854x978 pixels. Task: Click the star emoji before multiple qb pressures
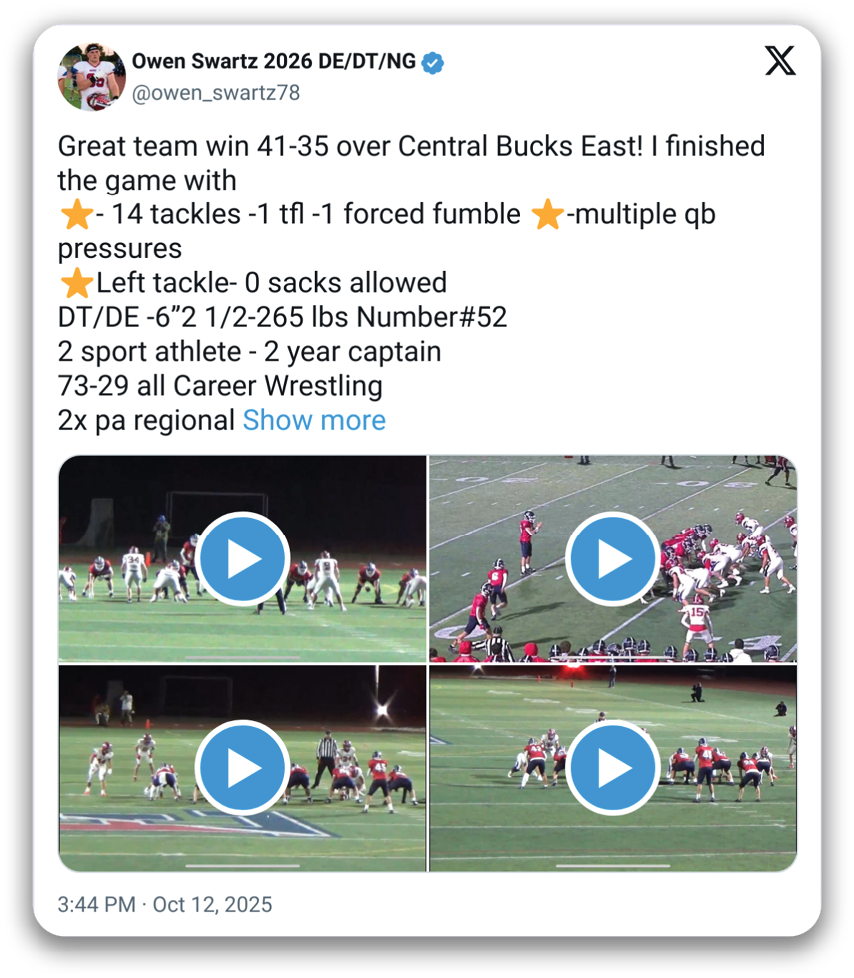pos(548,214)
